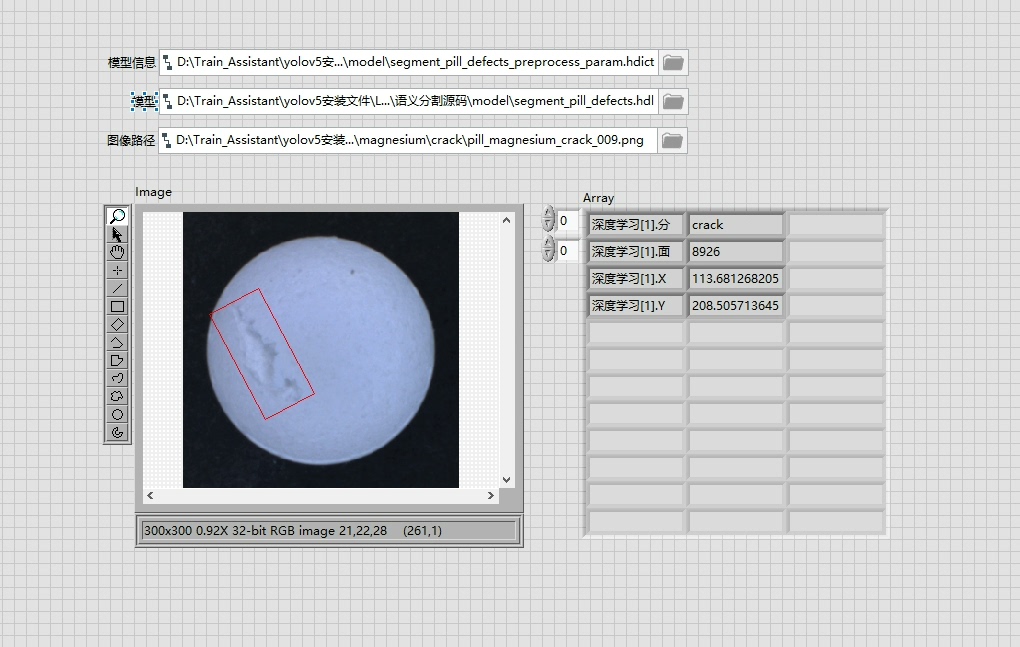Select the 深度学习[1].分 array cell
Screen dimensions: 1020x647
point(636,225)
